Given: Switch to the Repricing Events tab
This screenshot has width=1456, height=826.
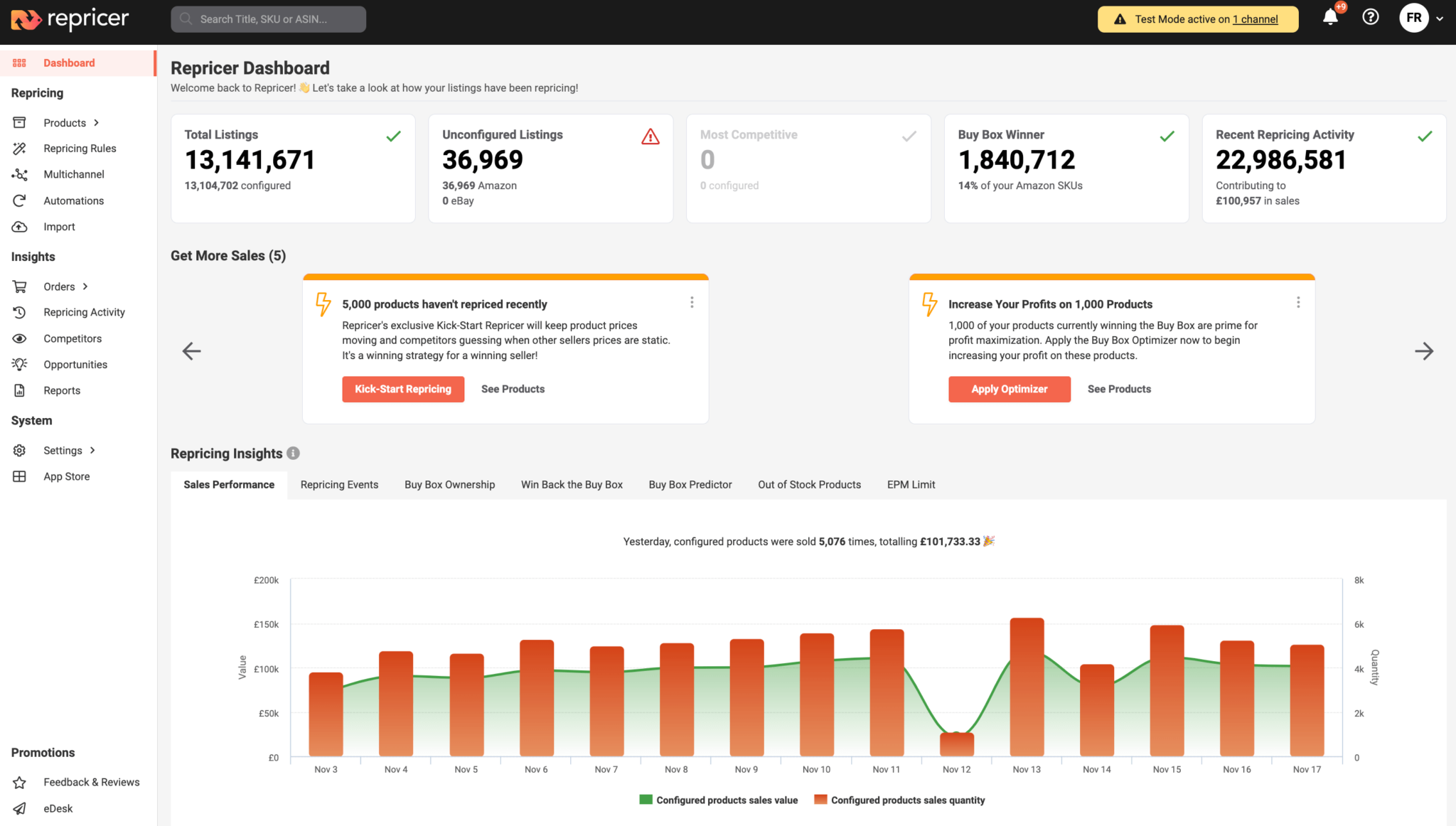Looking at the screenshot, I should [339, 484].
